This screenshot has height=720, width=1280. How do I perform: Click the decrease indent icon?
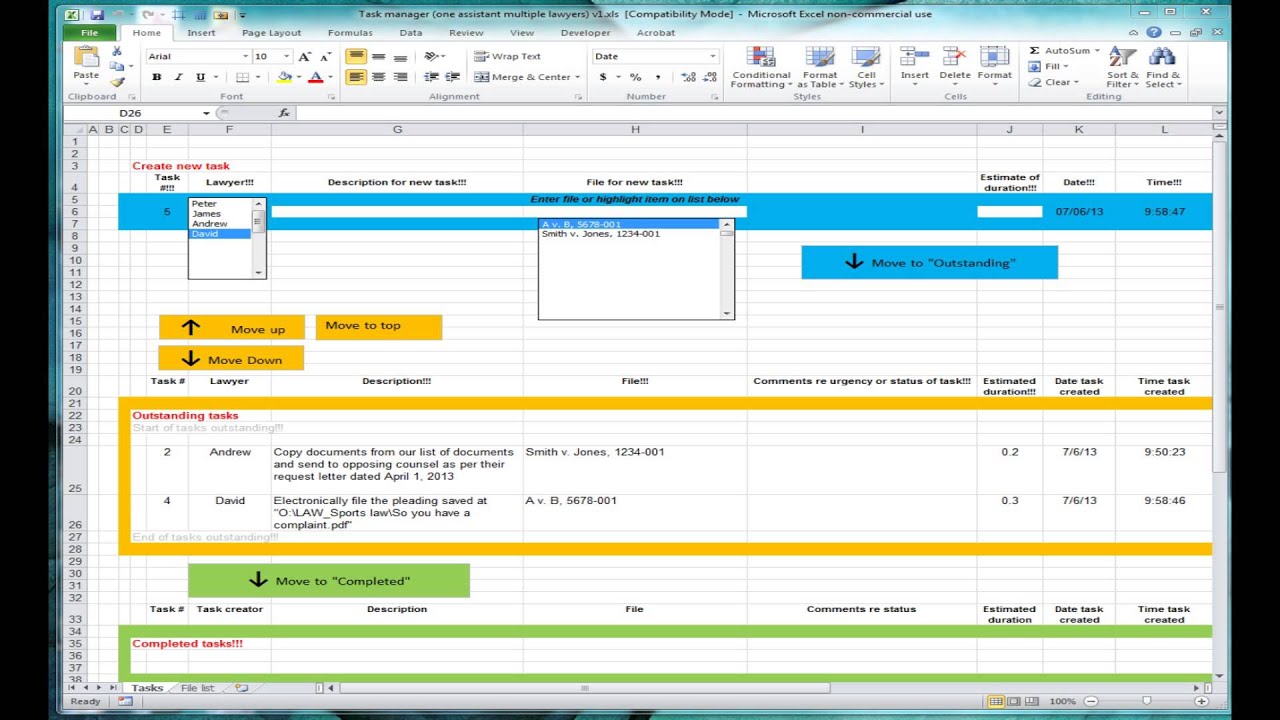pos(431,77)
